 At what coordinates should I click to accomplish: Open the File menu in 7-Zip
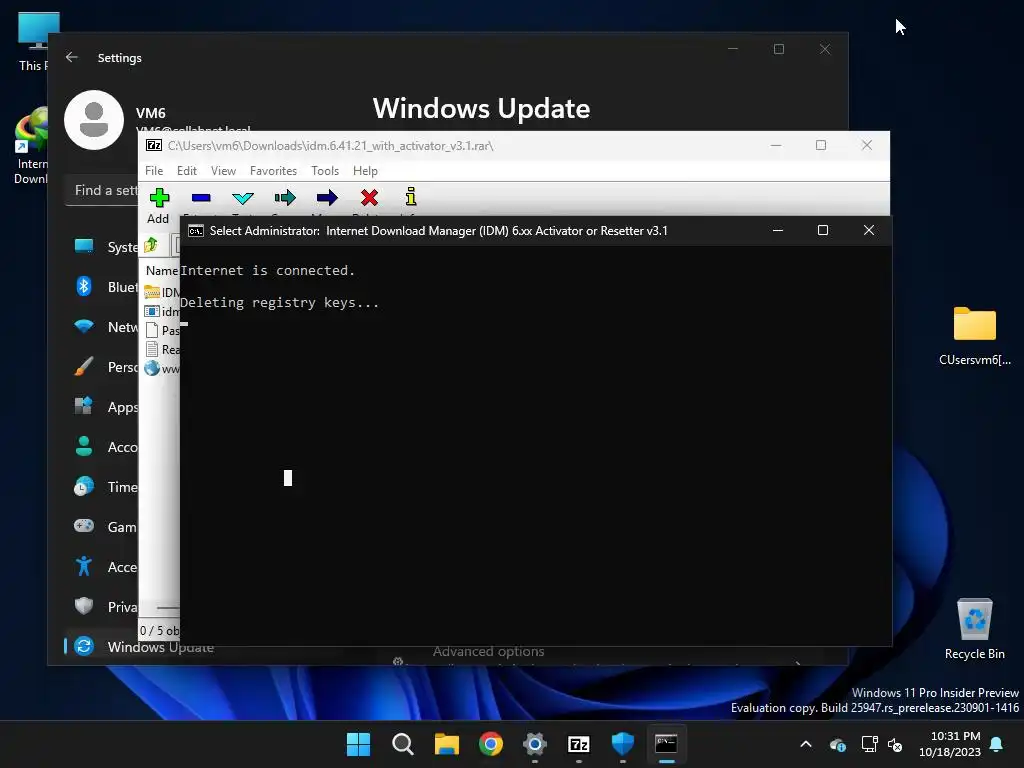point(154,170)
